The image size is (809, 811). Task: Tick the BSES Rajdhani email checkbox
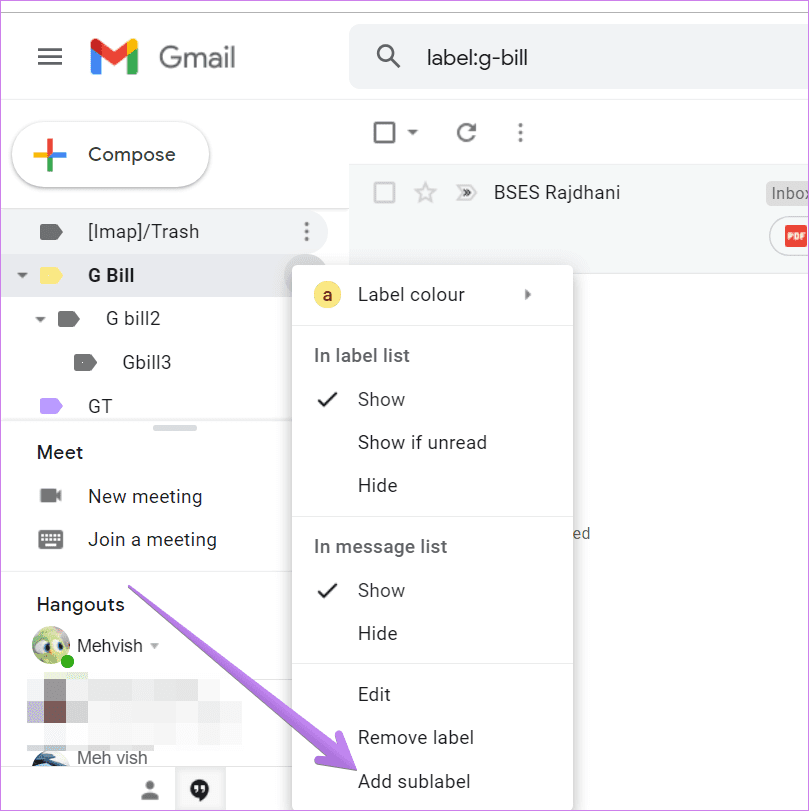pyautogui.click(x=384, y=193)
